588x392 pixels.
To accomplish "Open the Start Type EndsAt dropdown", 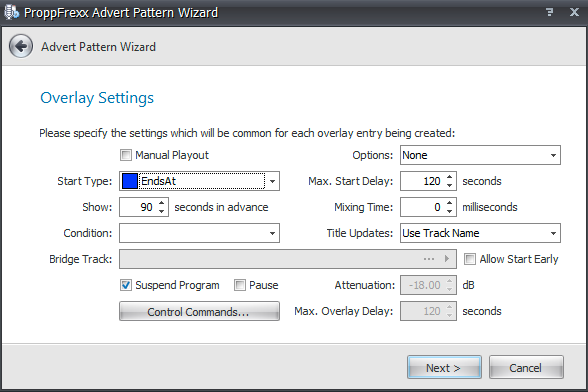I will coord(273,181).
